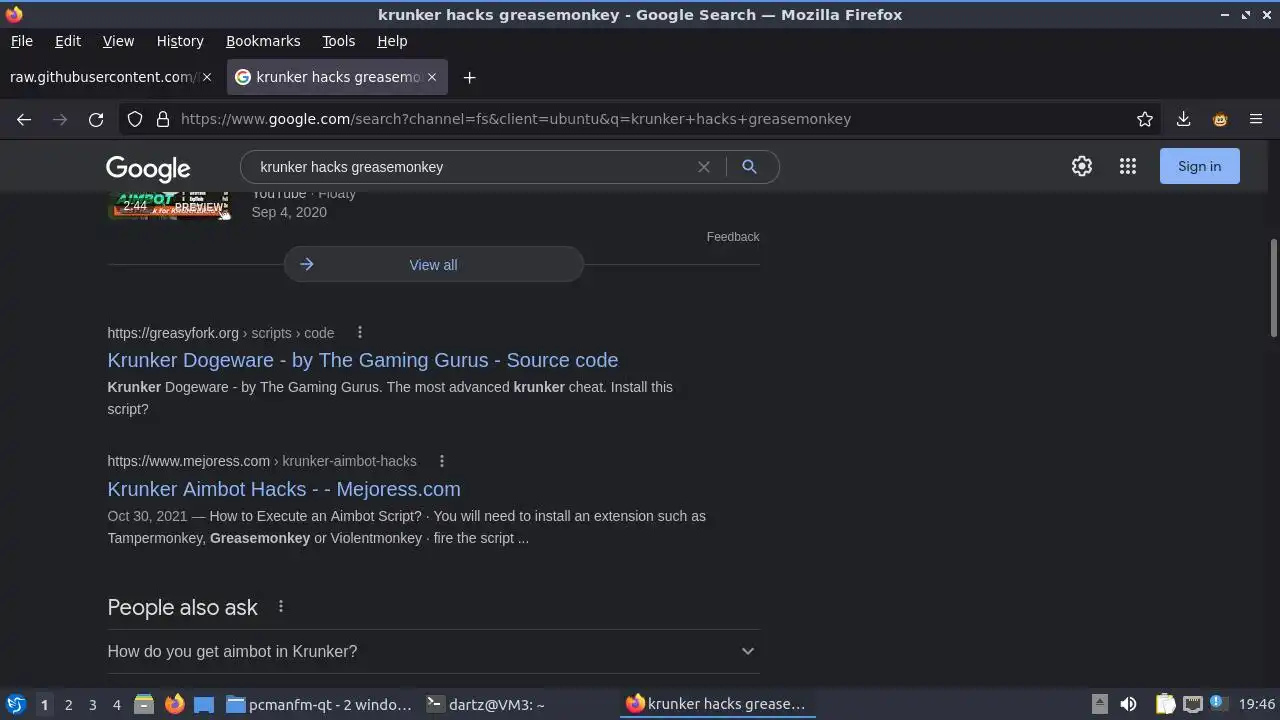Expand "How do you get aimbot in Krunker?"
Viewport: 1280px width, 720px height.
[x=433, y=651]
